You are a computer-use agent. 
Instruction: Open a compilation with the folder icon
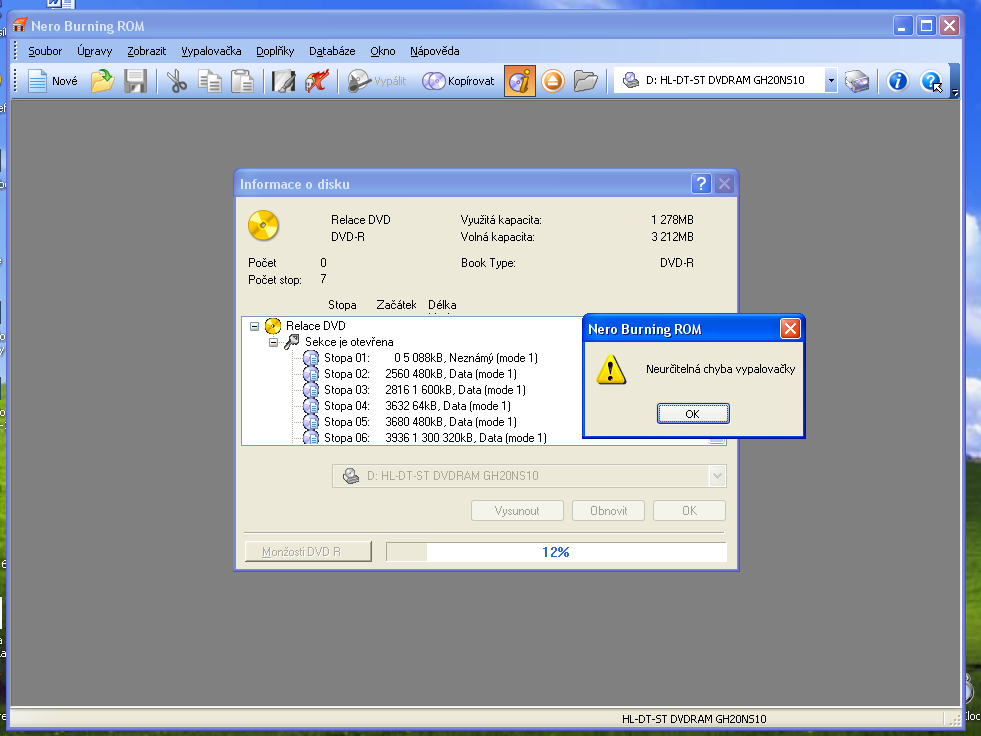(102, 81)
